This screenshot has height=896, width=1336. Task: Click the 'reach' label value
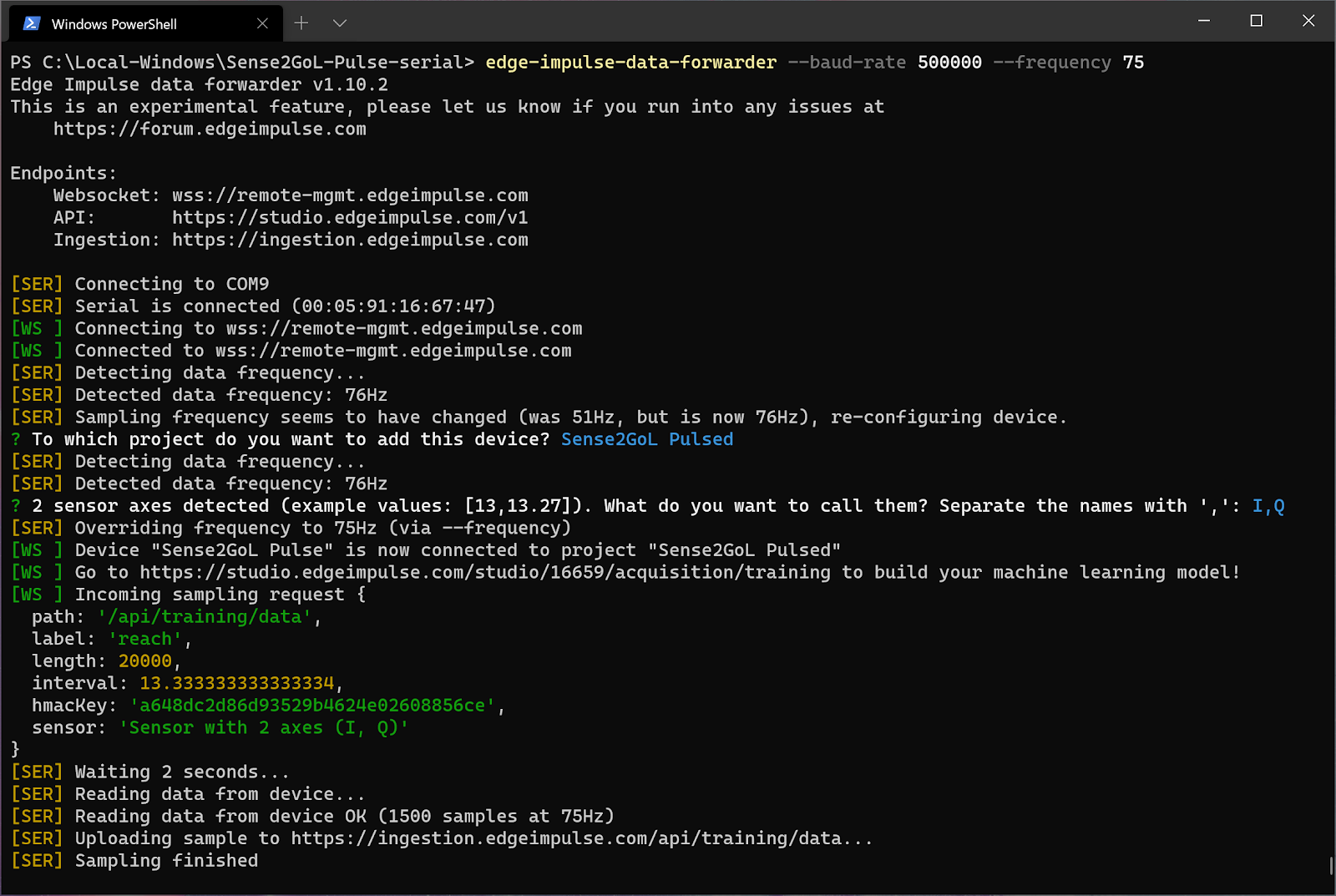click(145, 639)
